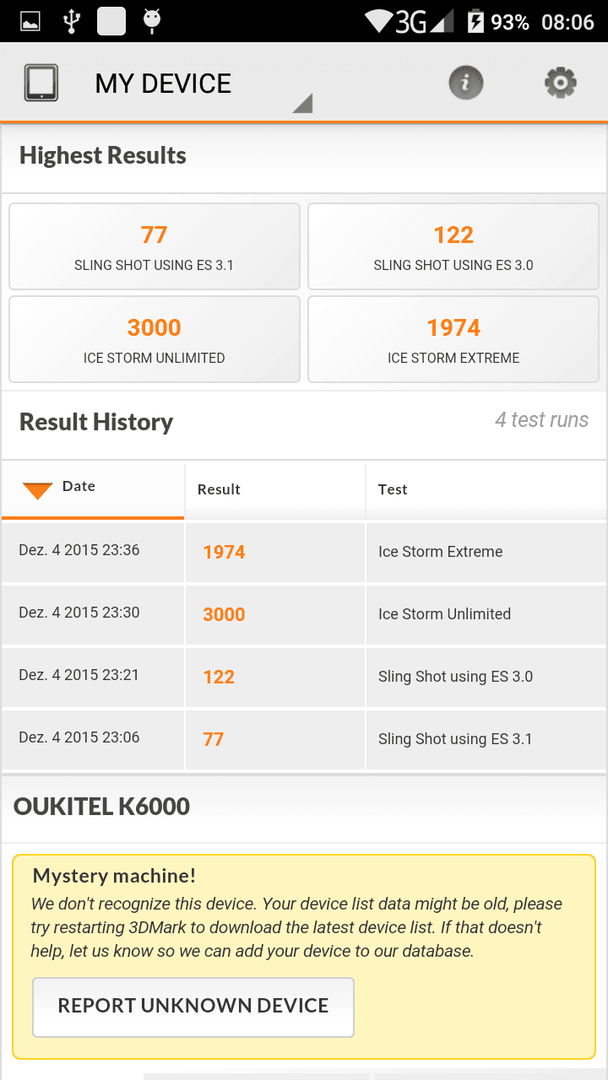This screenshot has height=1080, width=608.
Task: Open Sling Shot ES 3.1 score tile
Action: point(154,246)
